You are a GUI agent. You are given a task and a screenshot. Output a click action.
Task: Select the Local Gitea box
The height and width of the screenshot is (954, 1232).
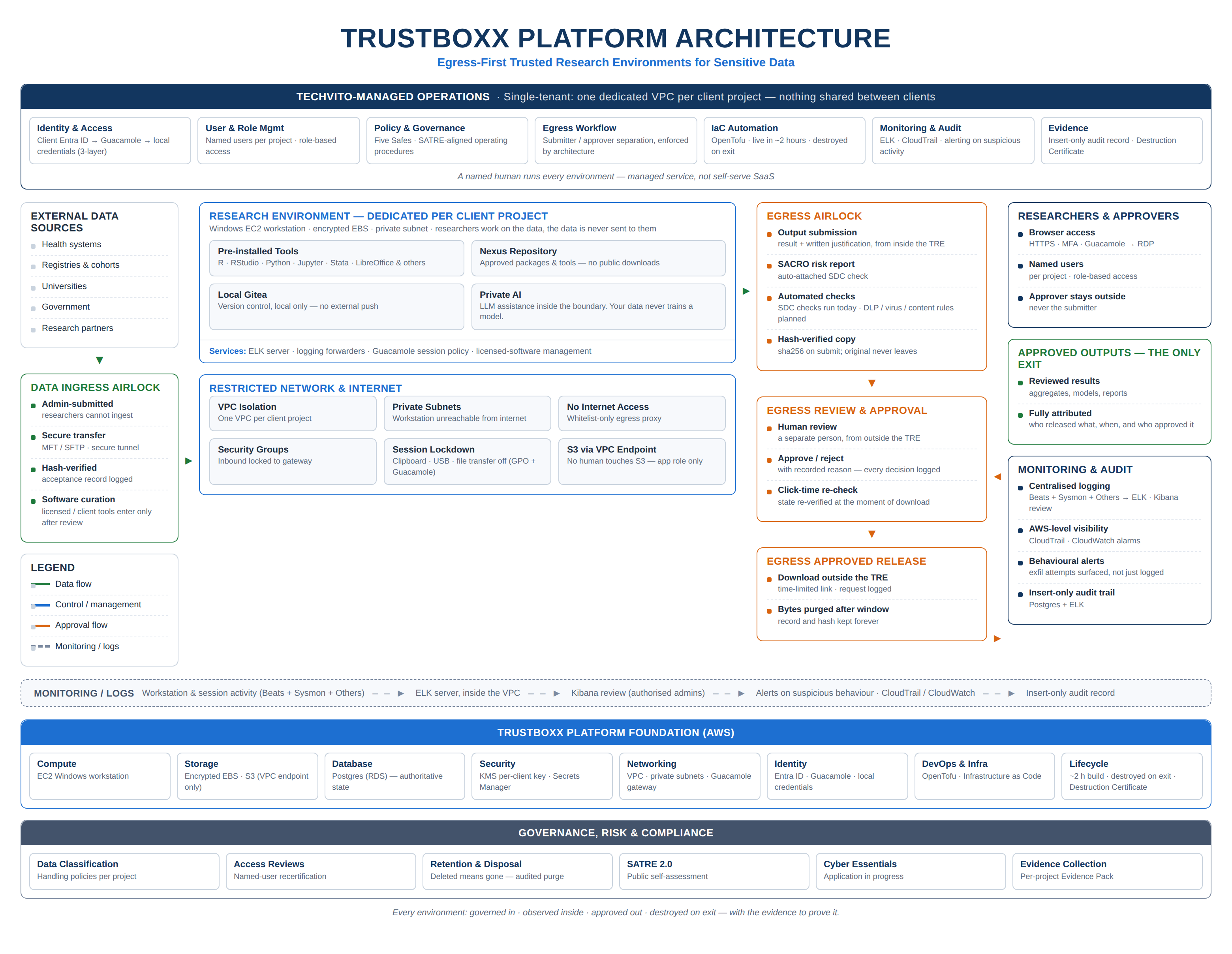337,306
